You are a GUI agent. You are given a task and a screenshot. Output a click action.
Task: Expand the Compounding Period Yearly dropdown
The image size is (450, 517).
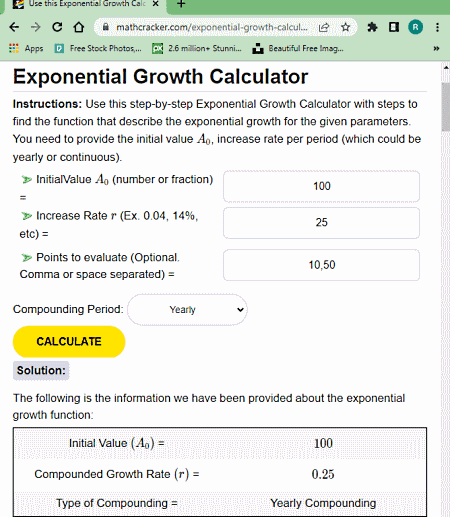coord(187,310)
